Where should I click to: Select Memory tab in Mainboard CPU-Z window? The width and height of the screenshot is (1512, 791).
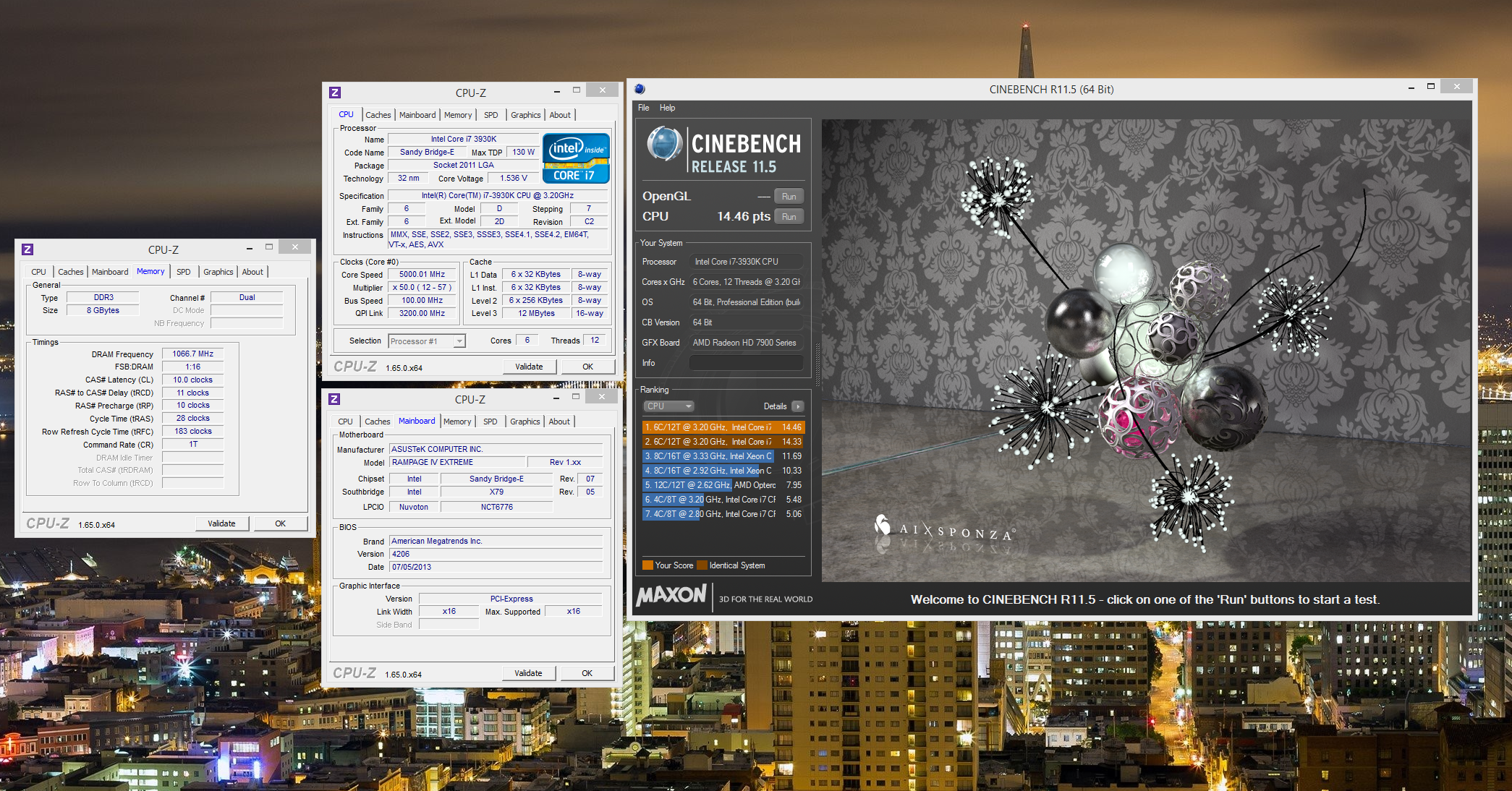tap(457, 422)
